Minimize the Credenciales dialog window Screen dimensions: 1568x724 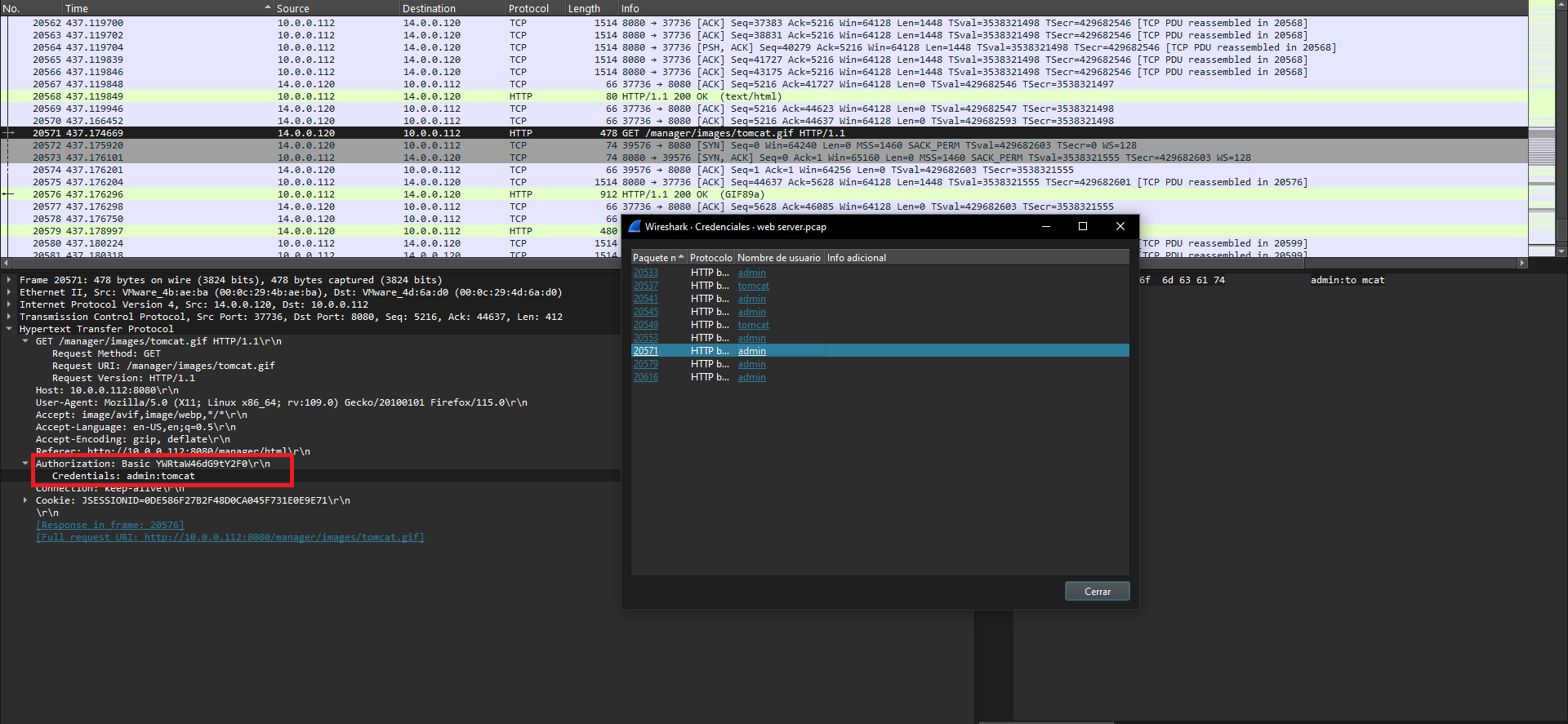click(1045, 227)
